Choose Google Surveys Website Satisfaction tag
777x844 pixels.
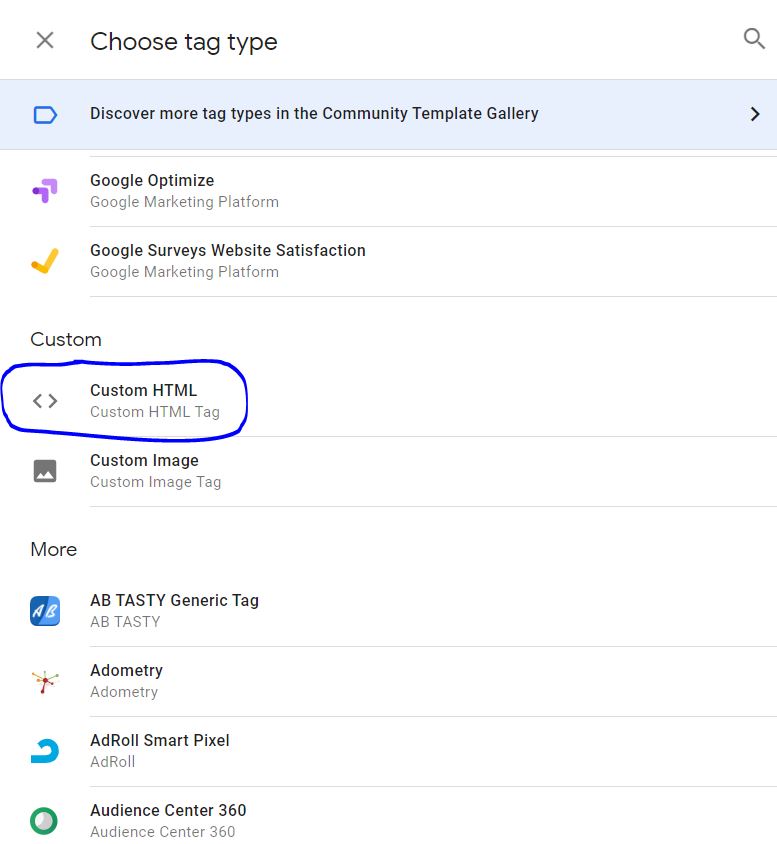[x=388, y=262]
